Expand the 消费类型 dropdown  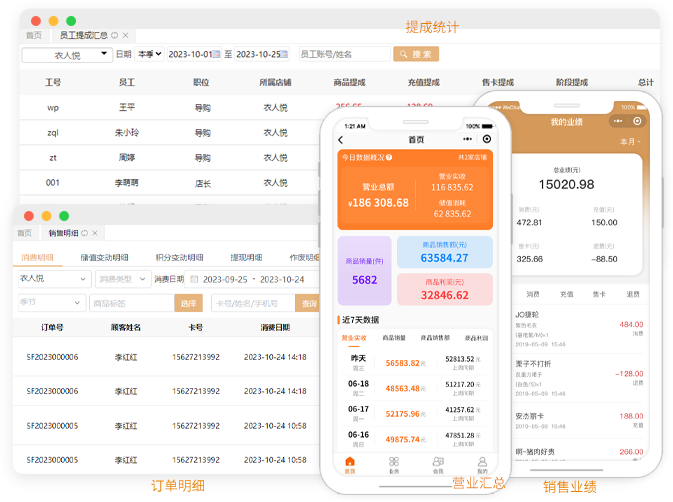(121, 279)
